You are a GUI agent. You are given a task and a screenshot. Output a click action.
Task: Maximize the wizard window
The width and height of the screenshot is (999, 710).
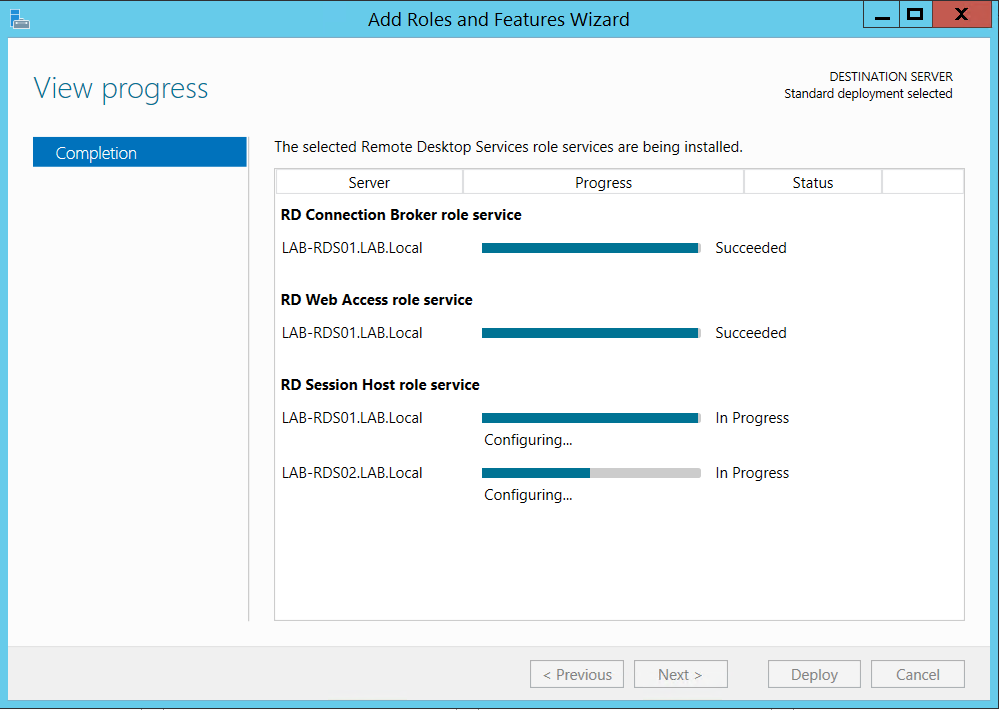pyautogui.click(x=913, y=15)
